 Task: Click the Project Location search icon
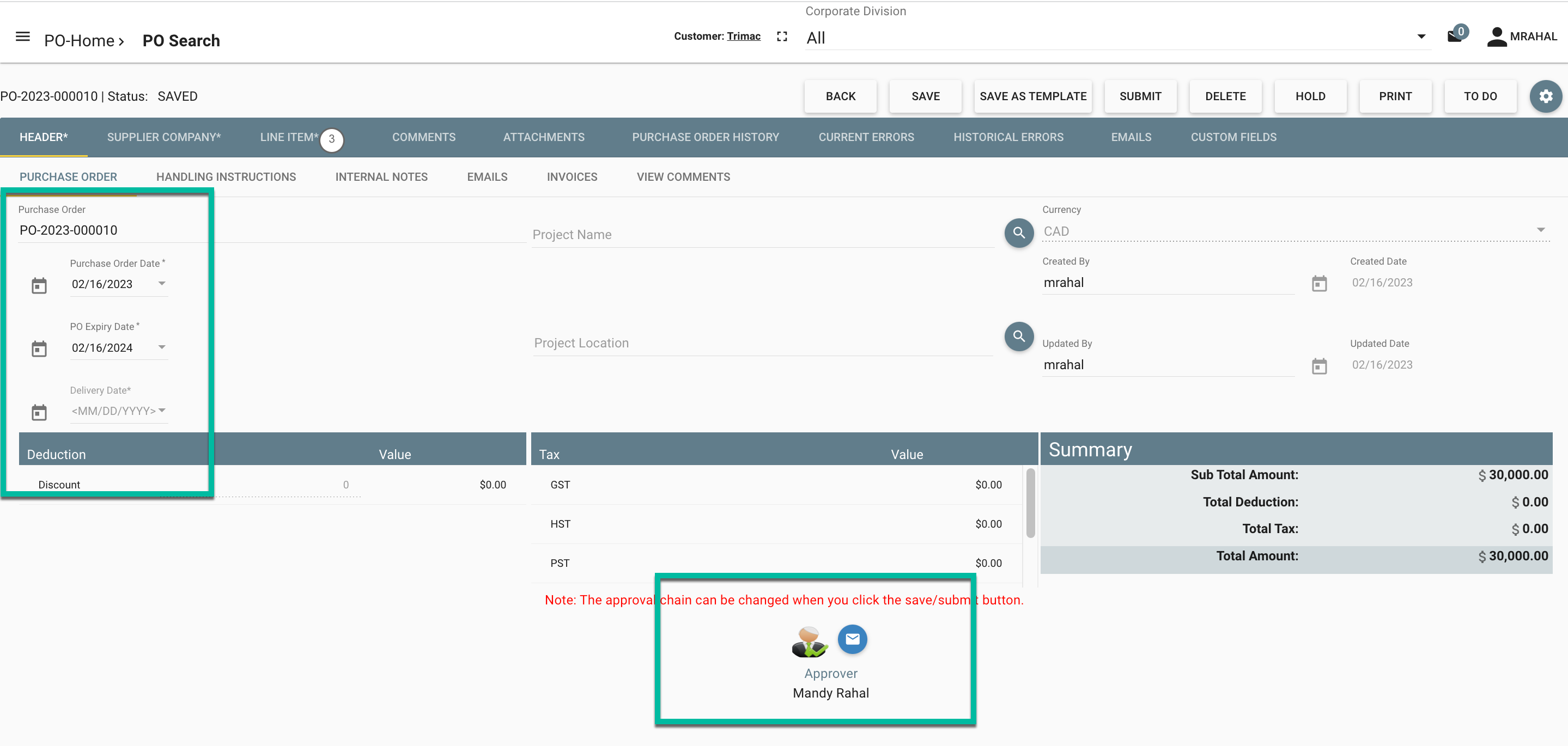1019,337
